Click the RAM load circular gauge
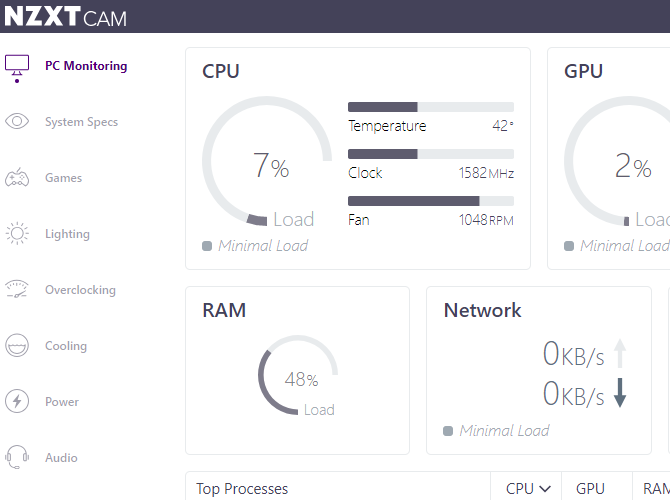The image size is (670, 500). click(300, 378)
